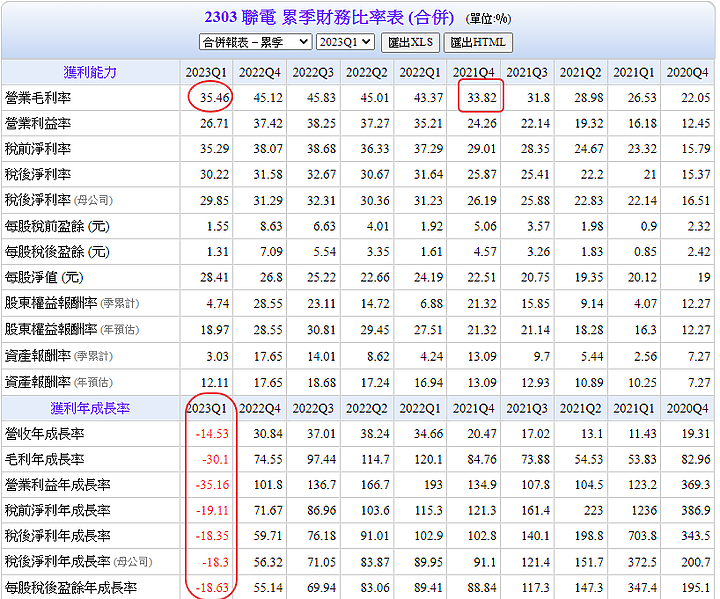Click the 1236 pre-tax growth value for 2021Q1

click(x=645, y=510)
